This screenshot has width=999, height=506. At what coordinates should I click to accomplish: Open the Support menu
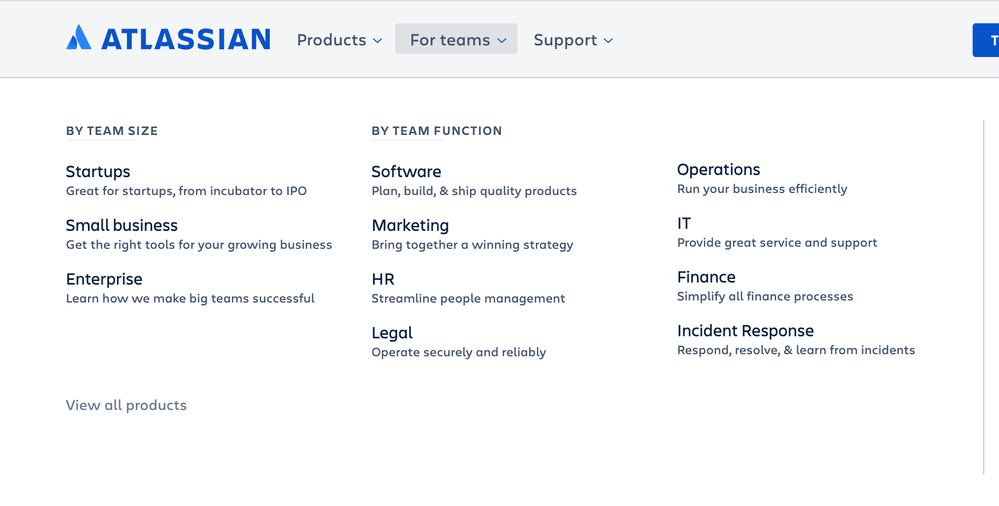click(573, 40)
